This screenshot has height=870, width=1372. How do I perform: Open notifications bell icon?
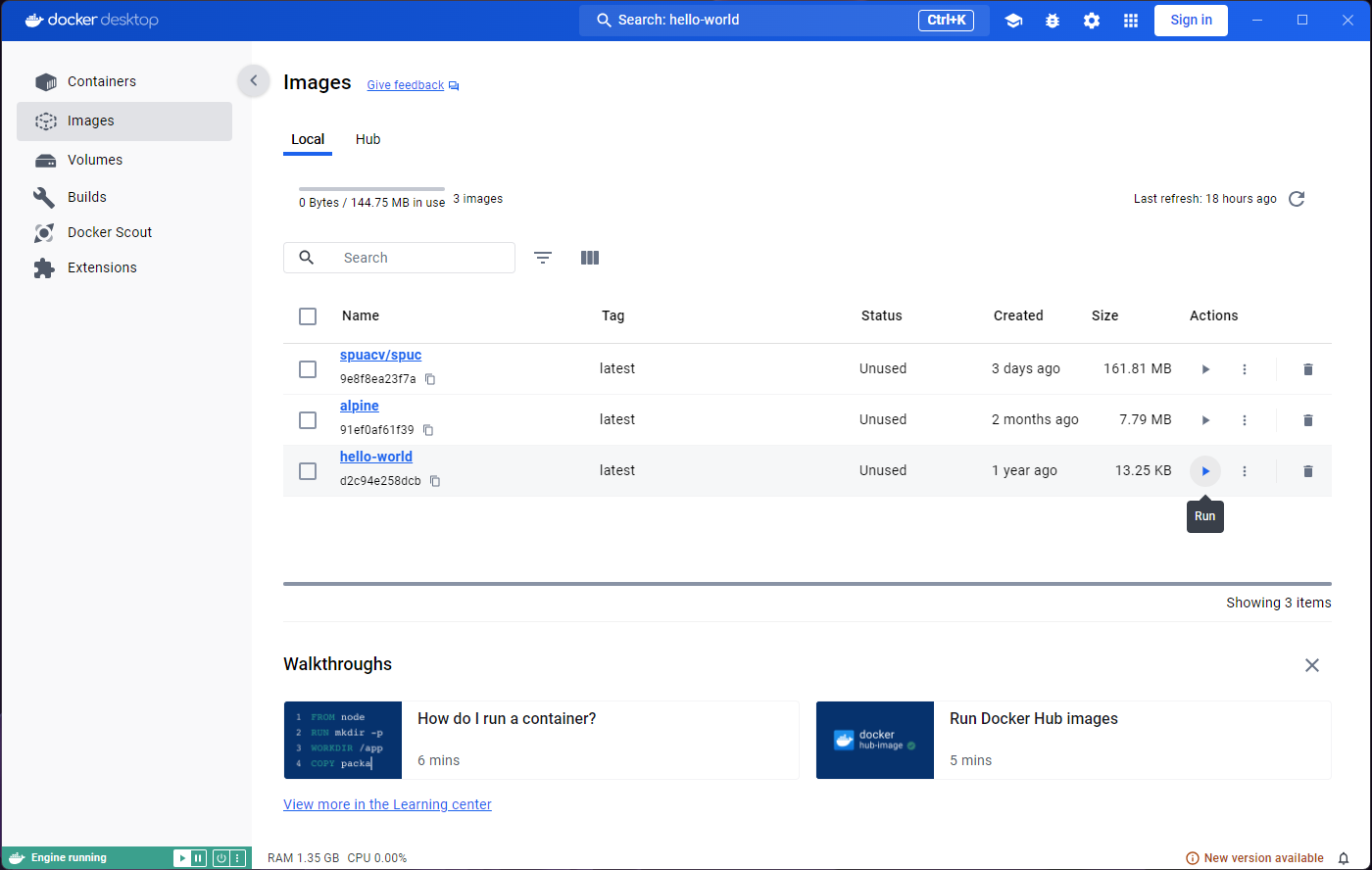click(1344, 858)
